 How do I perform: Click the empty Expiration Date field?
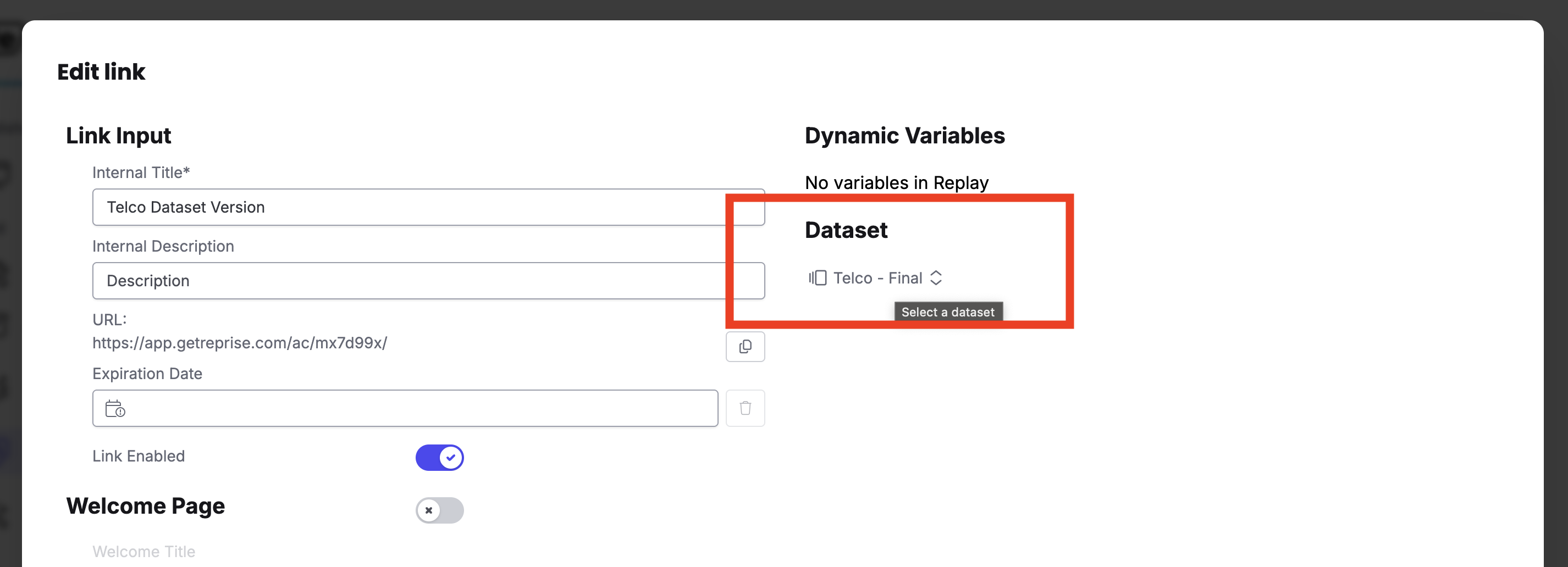(414, 408)
